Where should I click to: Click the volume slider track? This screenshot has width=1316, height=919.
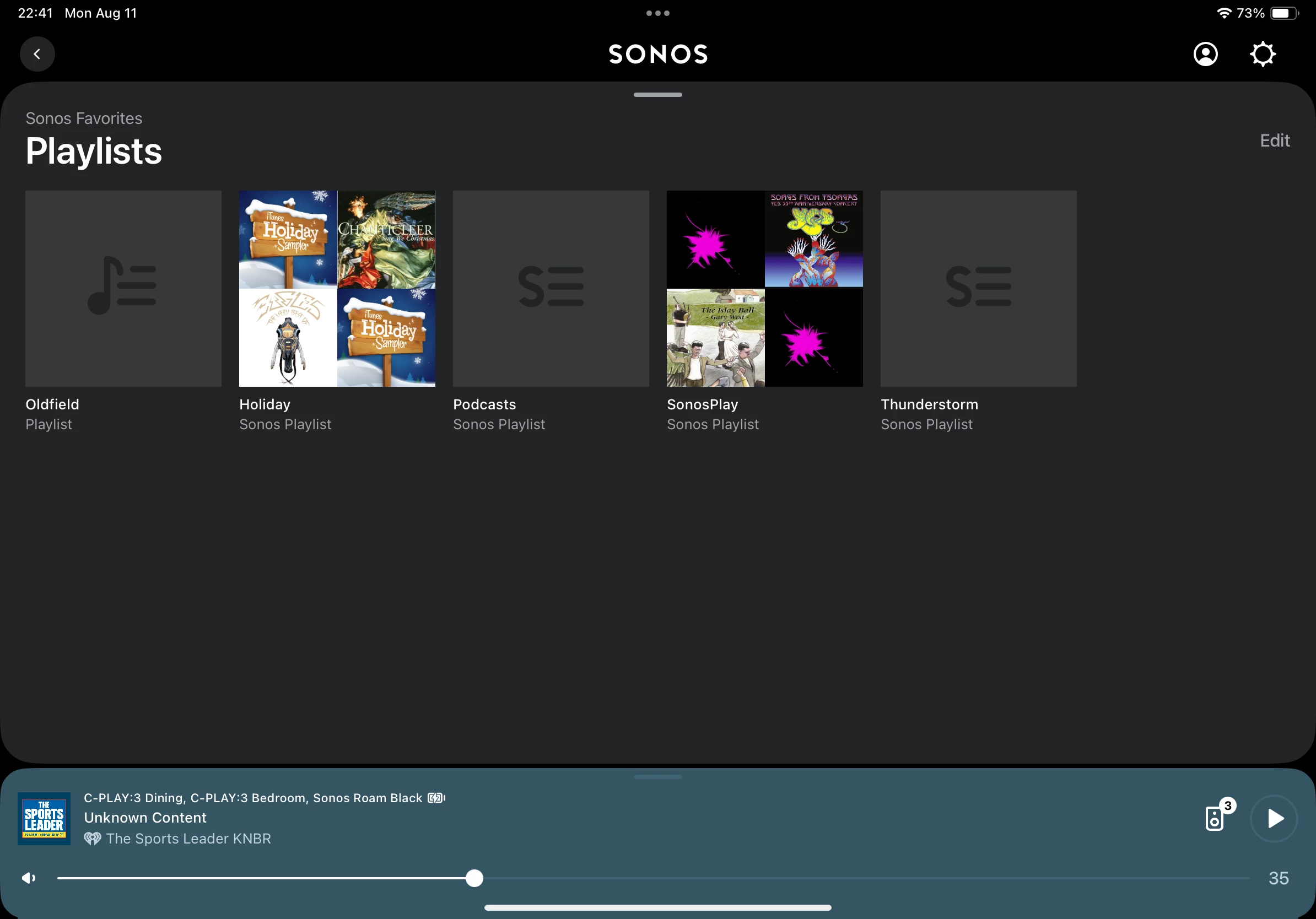[x=653, y=878]
